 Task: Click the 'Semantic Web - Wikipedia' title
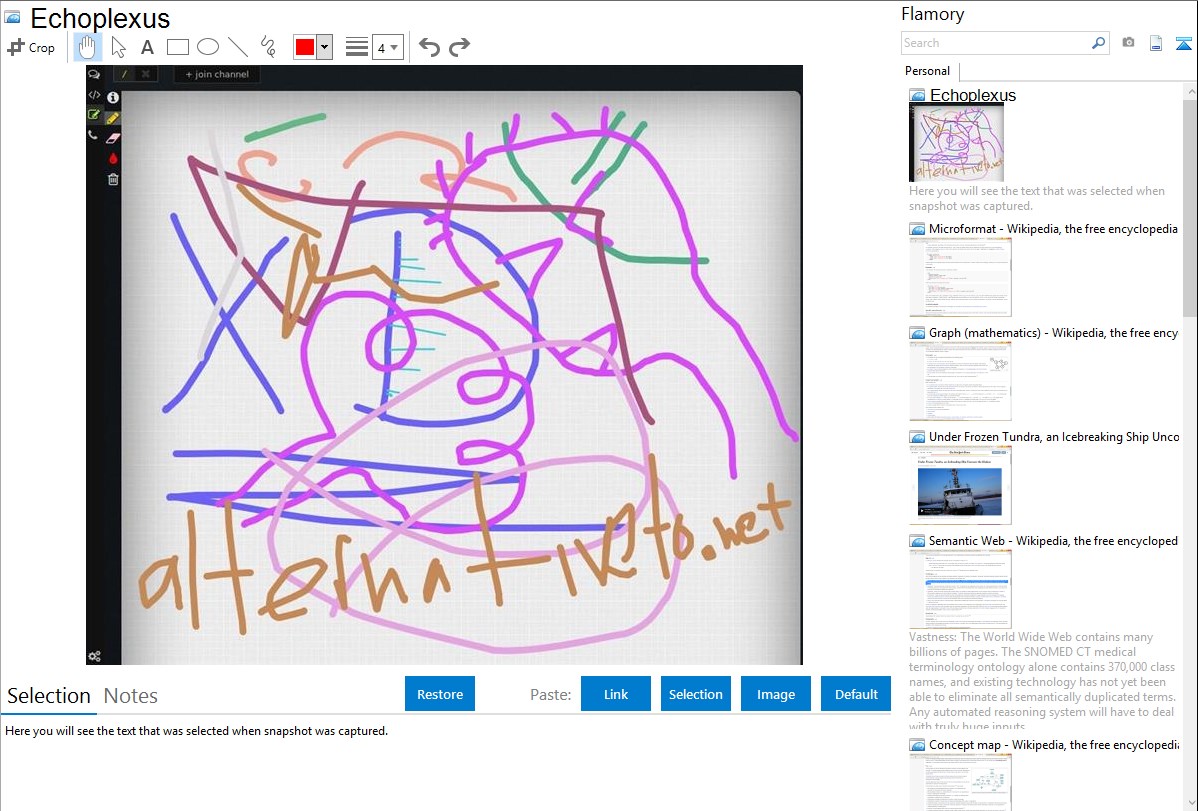(x=1053, y=540)
